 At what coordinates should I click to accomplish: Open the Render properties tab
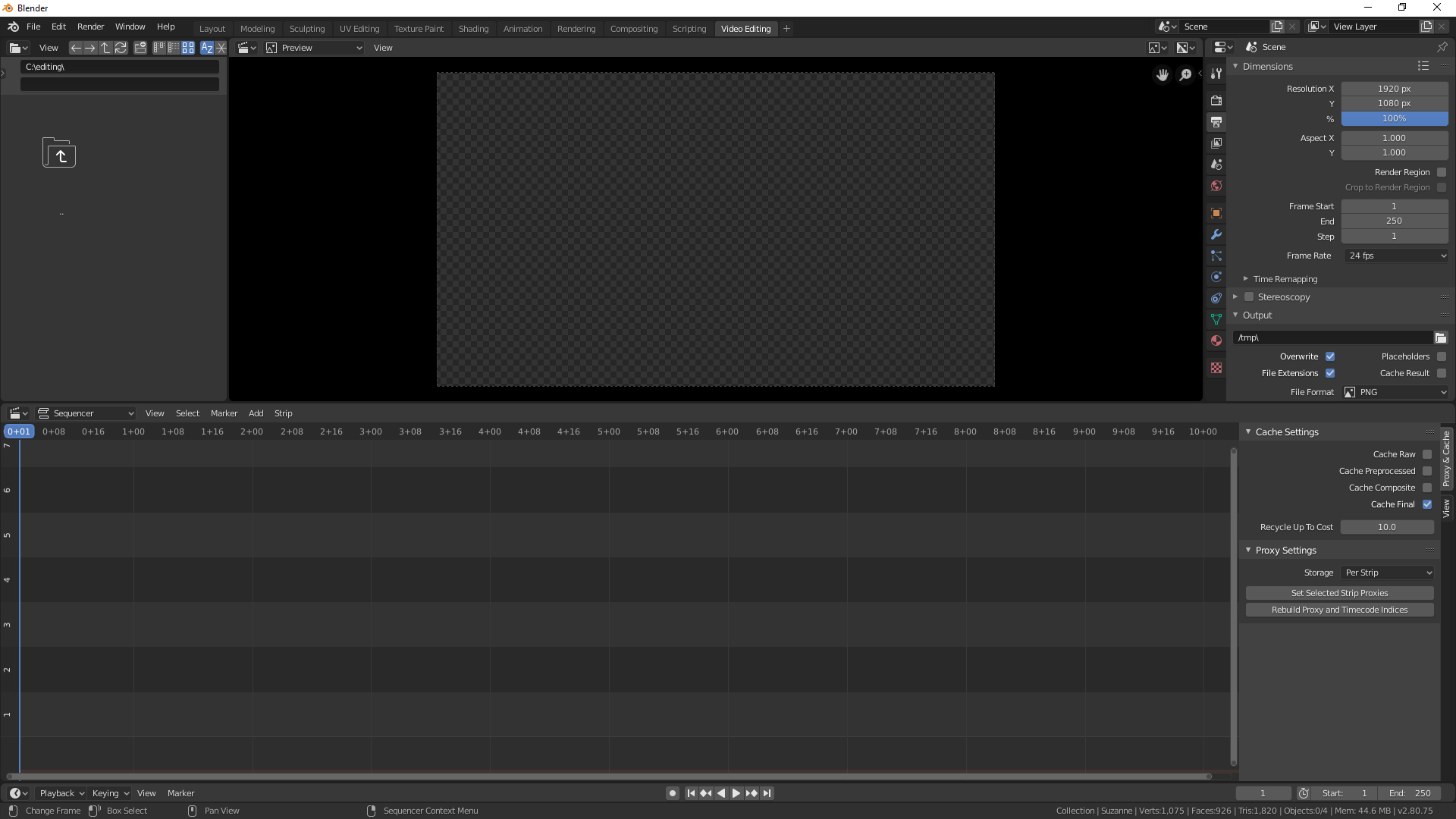pyautogui.click(x=1216, y=100)
